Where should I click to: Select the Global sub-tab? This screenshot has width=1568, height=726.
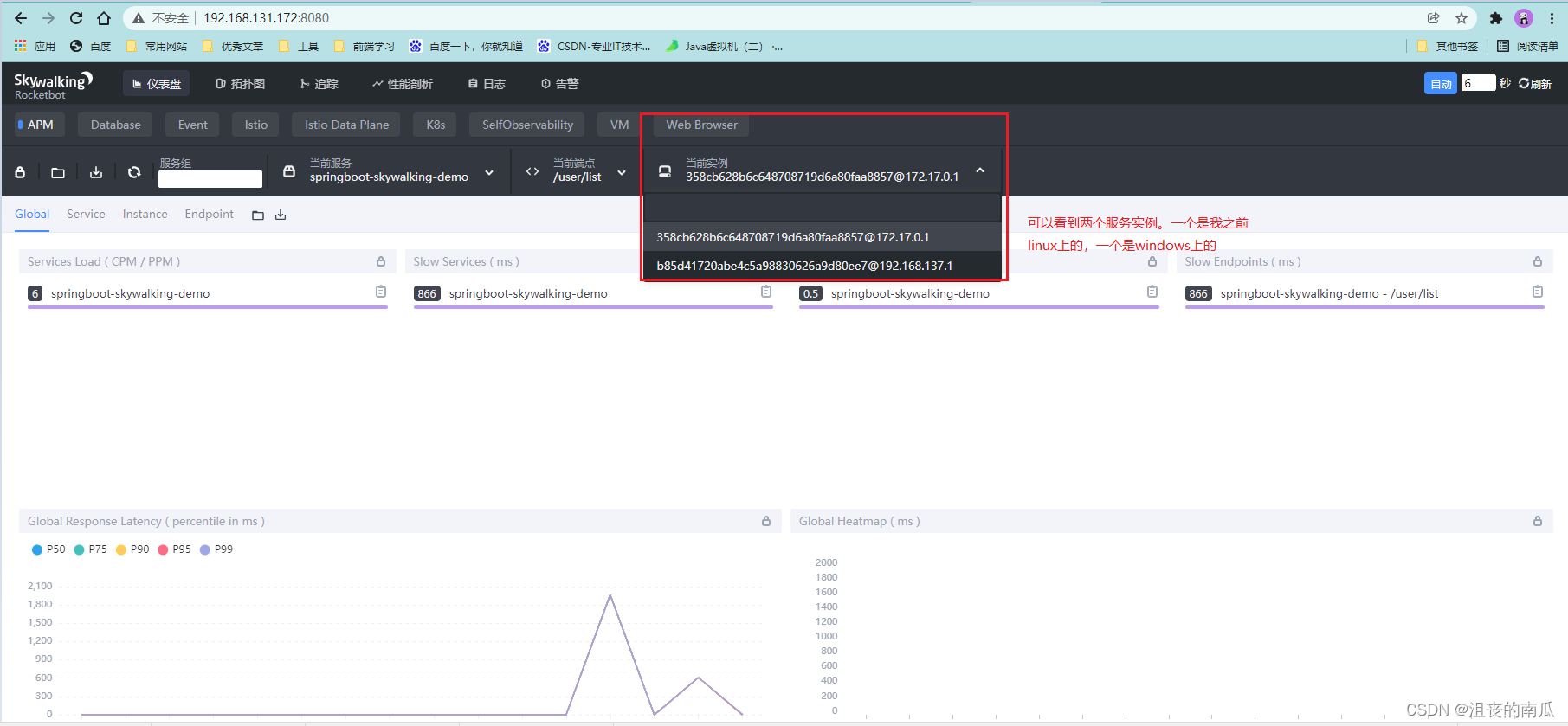tap(32, 215)
